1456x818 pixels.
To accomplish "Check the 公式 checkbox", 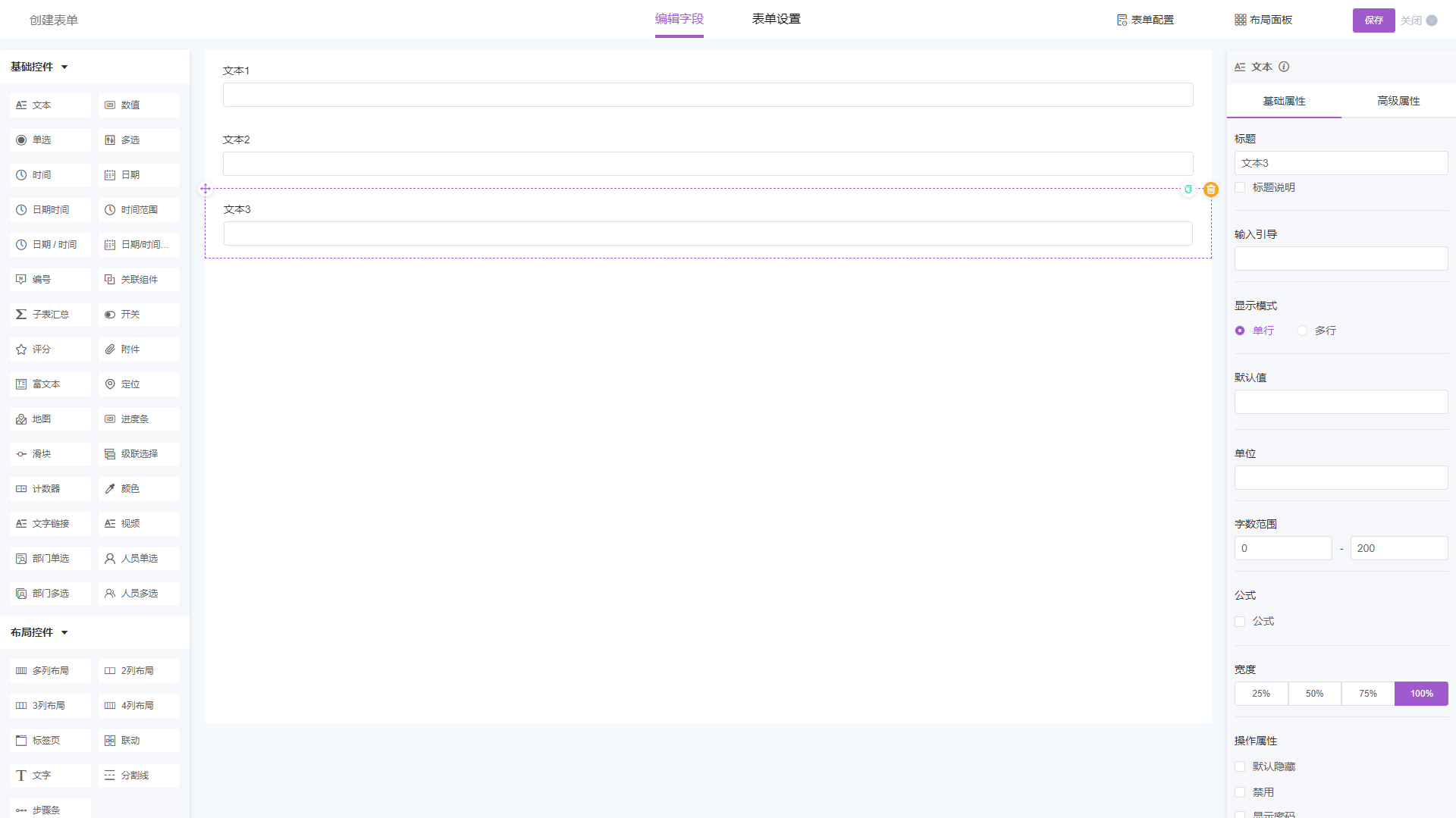I will pyautogui.click(x=1241, y=622).
